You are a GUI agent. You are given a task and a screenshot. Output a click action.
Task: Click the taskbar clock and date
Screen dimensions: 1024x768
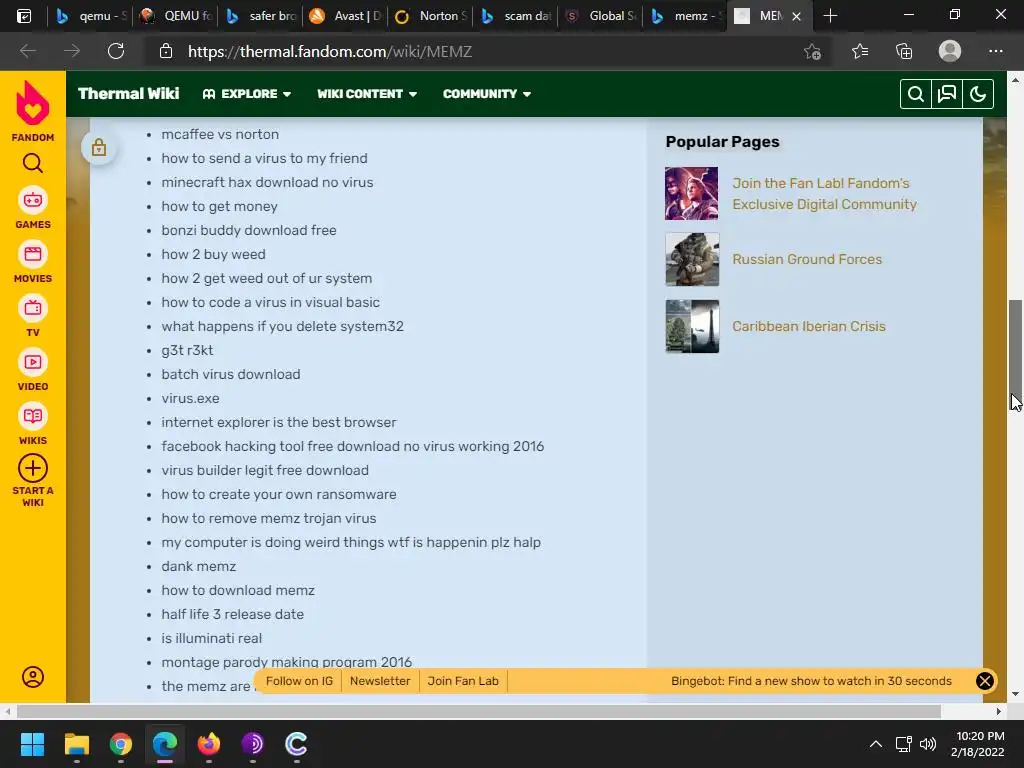pyautogui.click(x=978, y=744)
